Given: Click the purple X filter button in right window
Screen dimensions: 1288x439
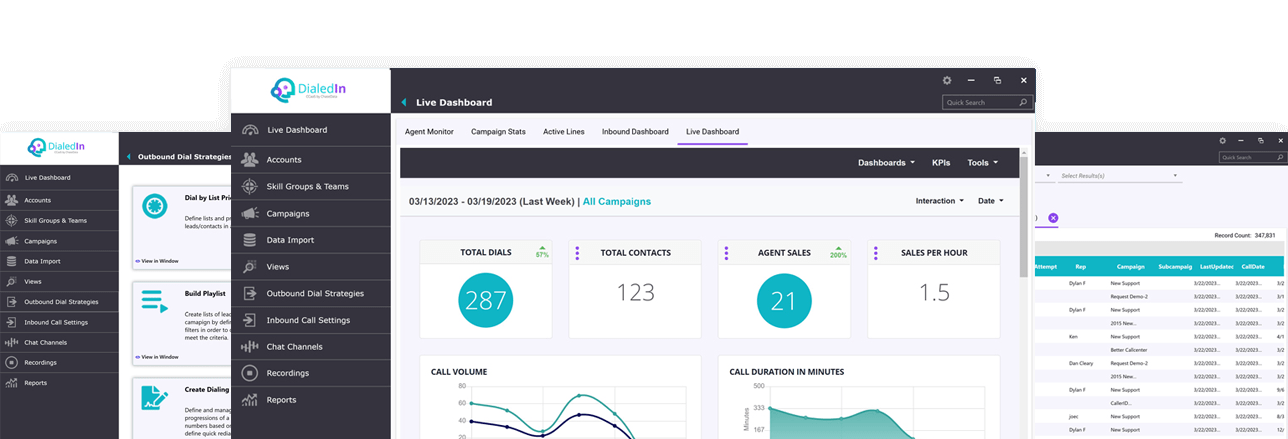Looking at the screenshot, I should (x=1053, y=217).
